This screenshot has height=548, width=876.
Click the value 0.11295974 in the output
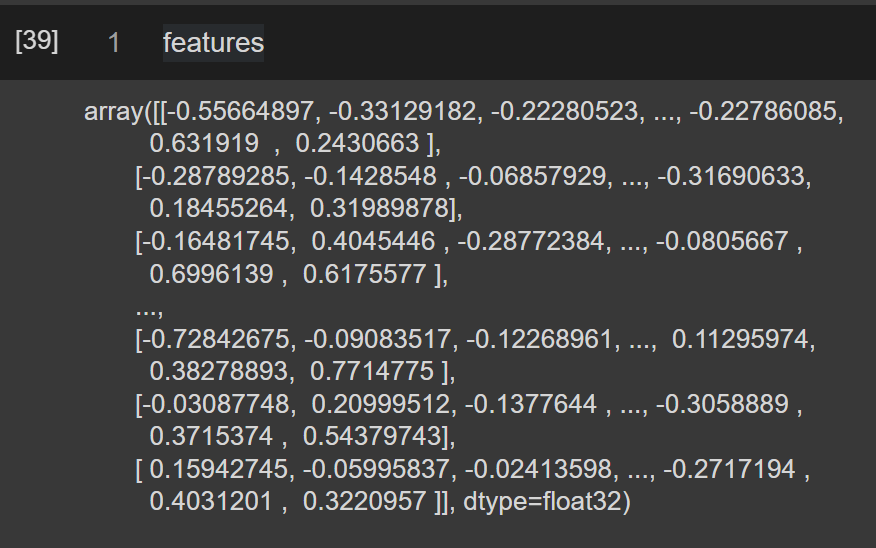point(741,339)
